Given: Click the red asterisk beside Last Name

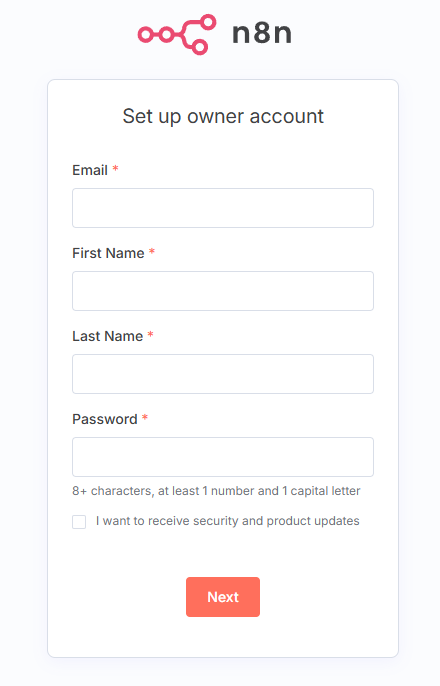Looking at the screenshot, I should [150, 335].
